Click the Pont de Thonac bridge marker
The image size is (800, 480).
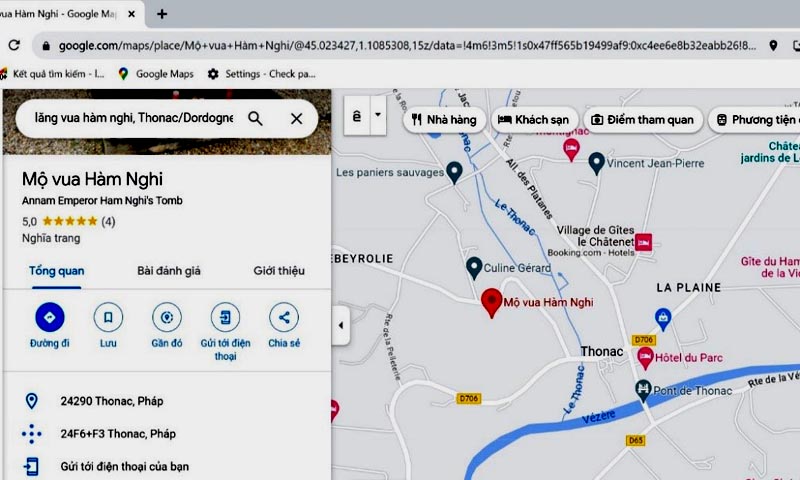pyautogui.click(x=643, y=390)
